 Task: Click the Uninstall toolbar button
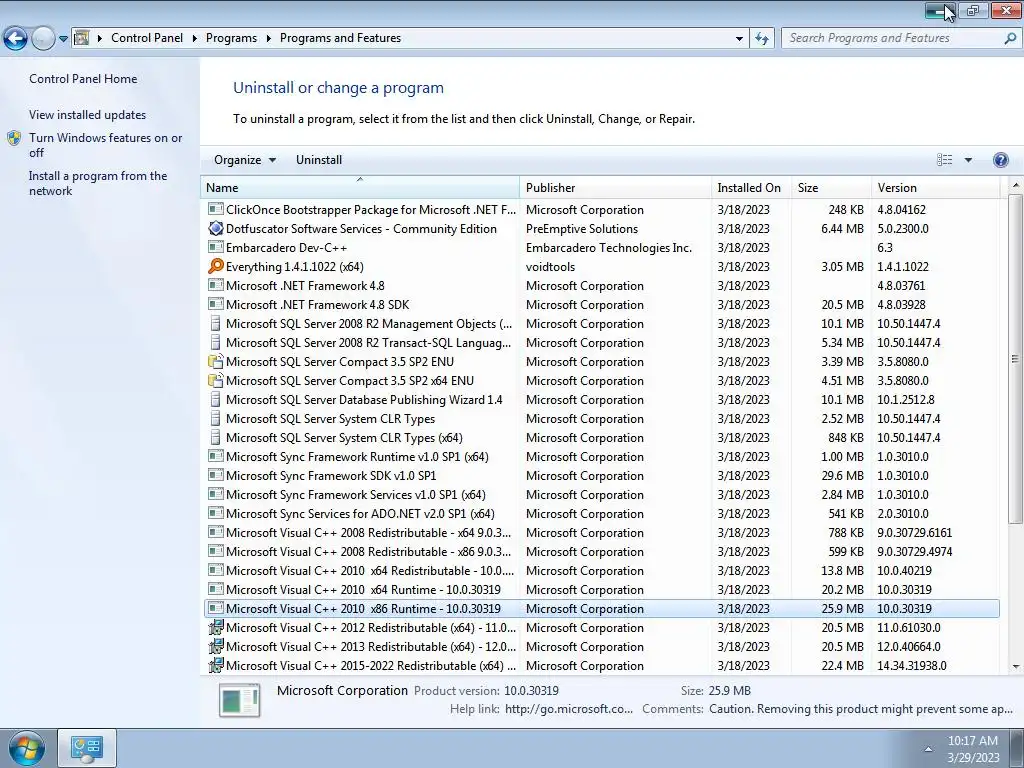pyautogui.click(x=319, y=160)
